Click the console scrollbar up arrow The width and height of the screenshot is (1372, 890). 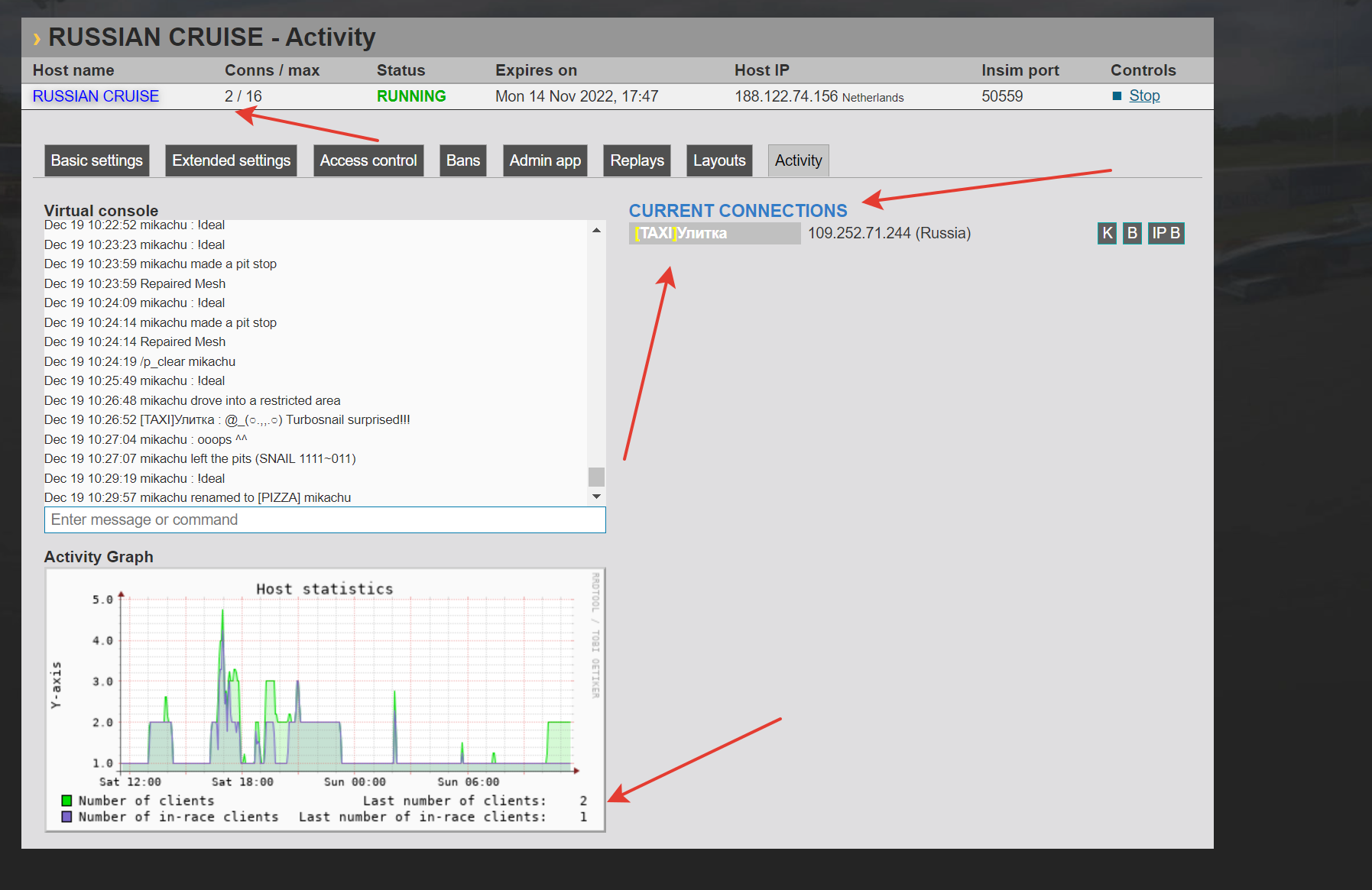(596, 230)
